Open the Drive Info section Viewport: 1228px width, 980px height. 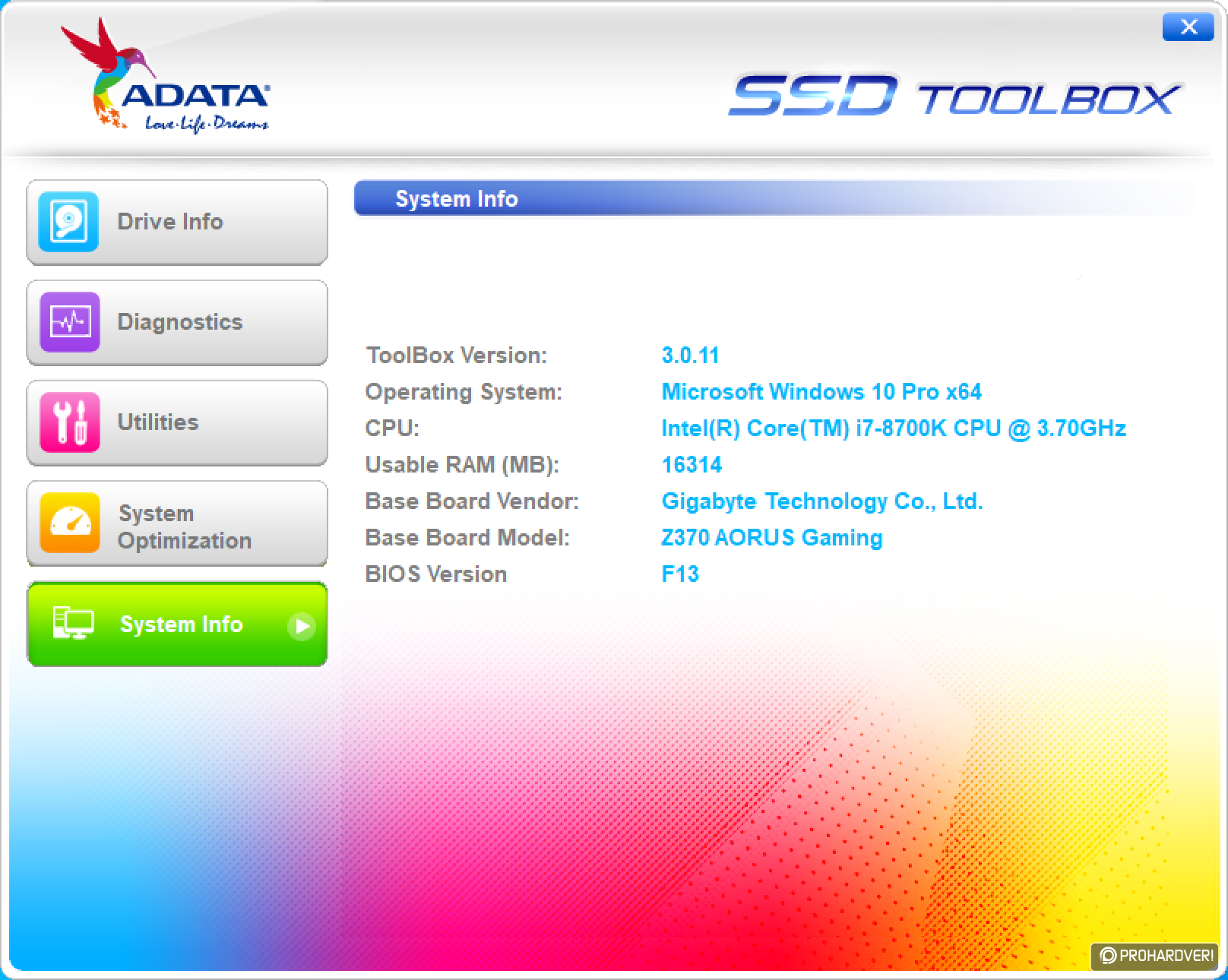[x=177, y=223]
